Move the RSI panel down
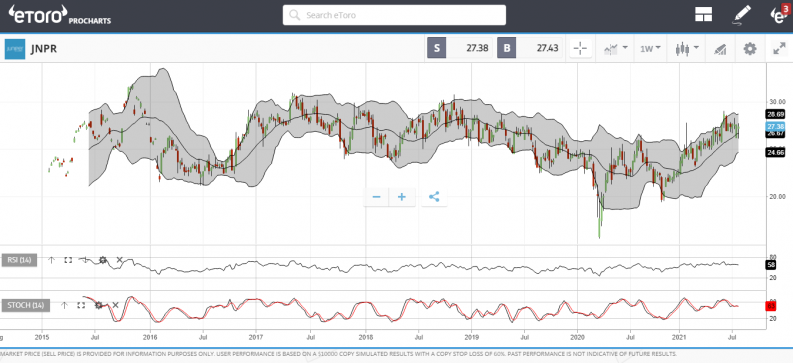The width and height of the screenshot is (793, 363). coord(85,260)
